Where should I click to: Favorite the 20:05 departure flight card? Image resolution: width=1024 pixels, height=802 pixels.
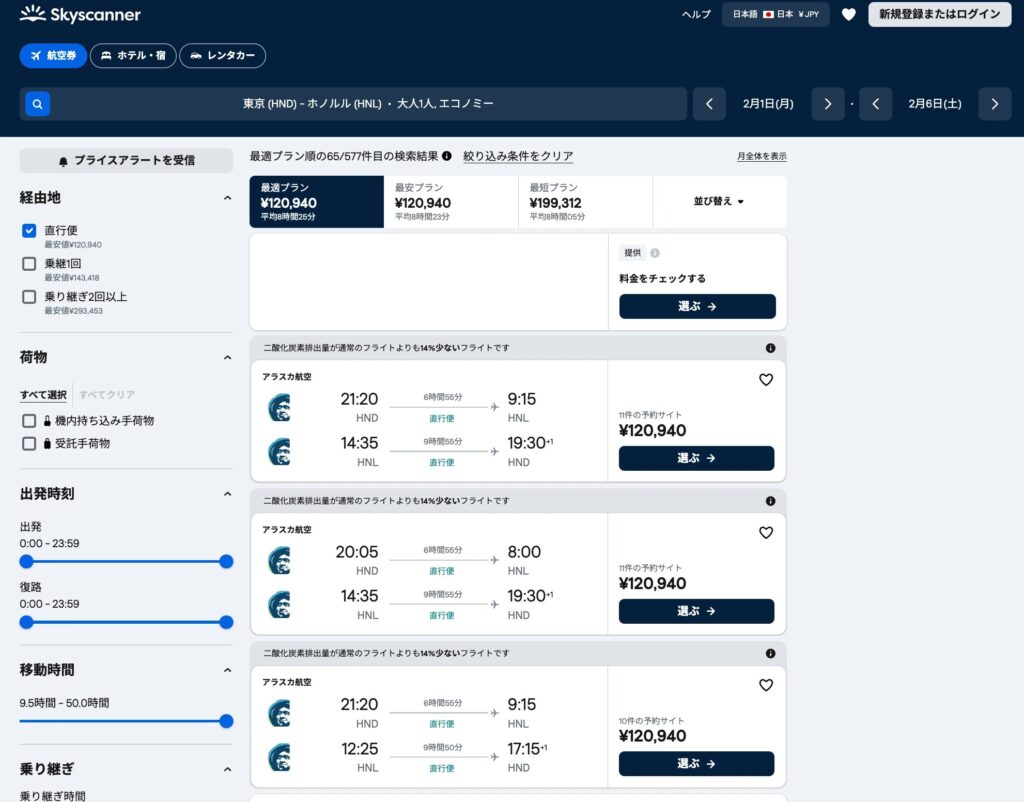click(766, 532)
